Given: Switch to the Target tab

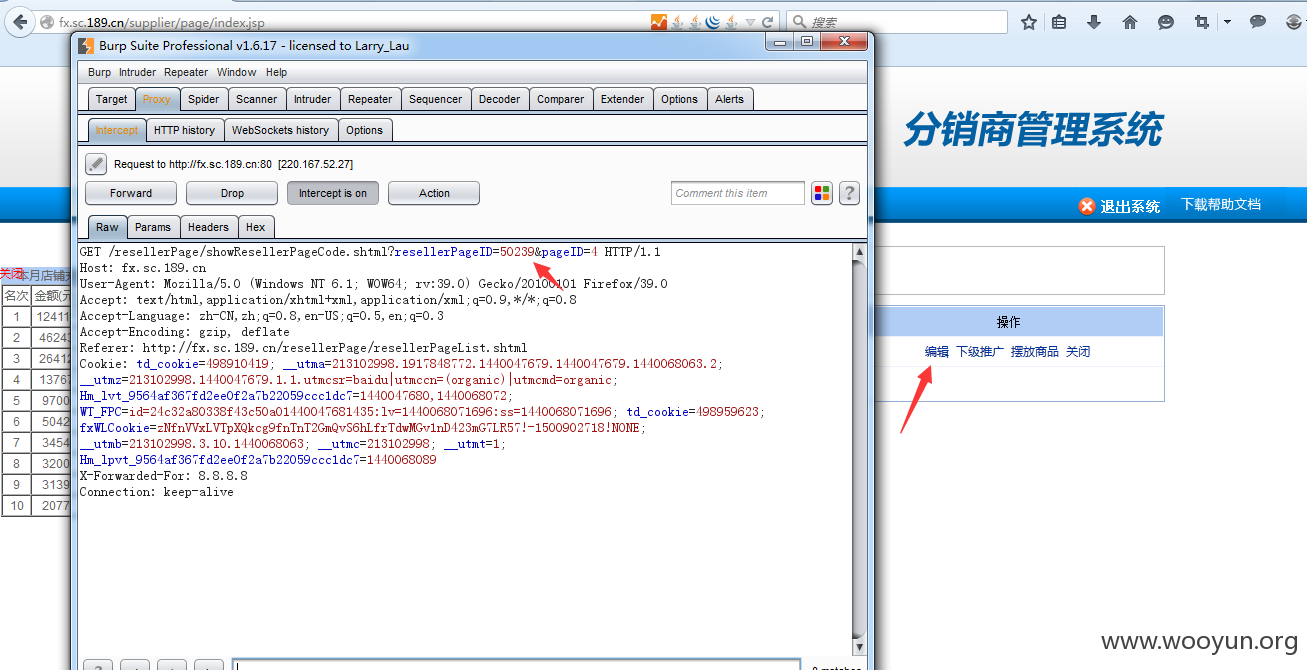Looking at the screenshot, I should point(111,99).
